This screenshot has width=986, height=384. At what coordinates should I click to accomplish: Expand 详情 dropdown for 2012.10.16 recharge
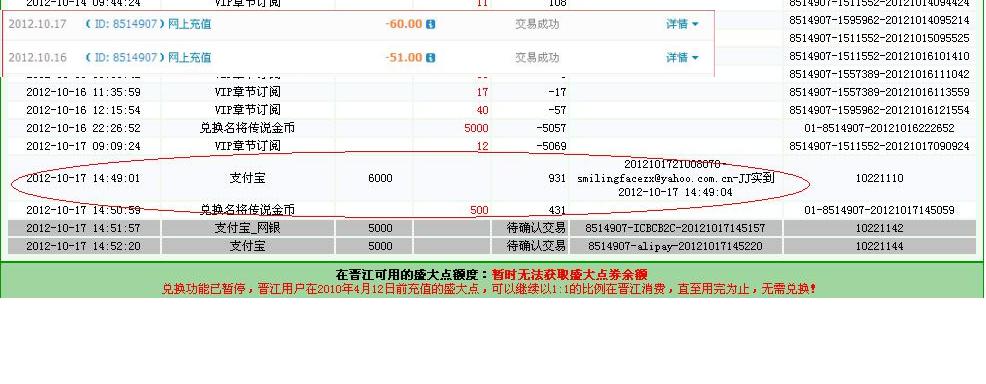682,58
